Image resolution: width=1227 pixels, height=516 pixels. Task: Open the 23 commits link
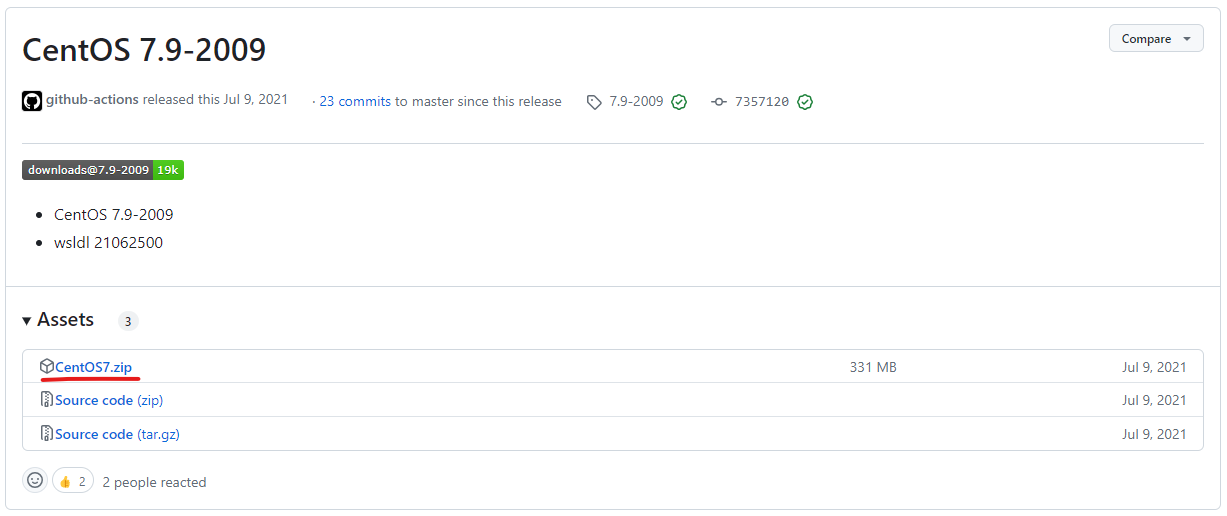click(355, 101)
